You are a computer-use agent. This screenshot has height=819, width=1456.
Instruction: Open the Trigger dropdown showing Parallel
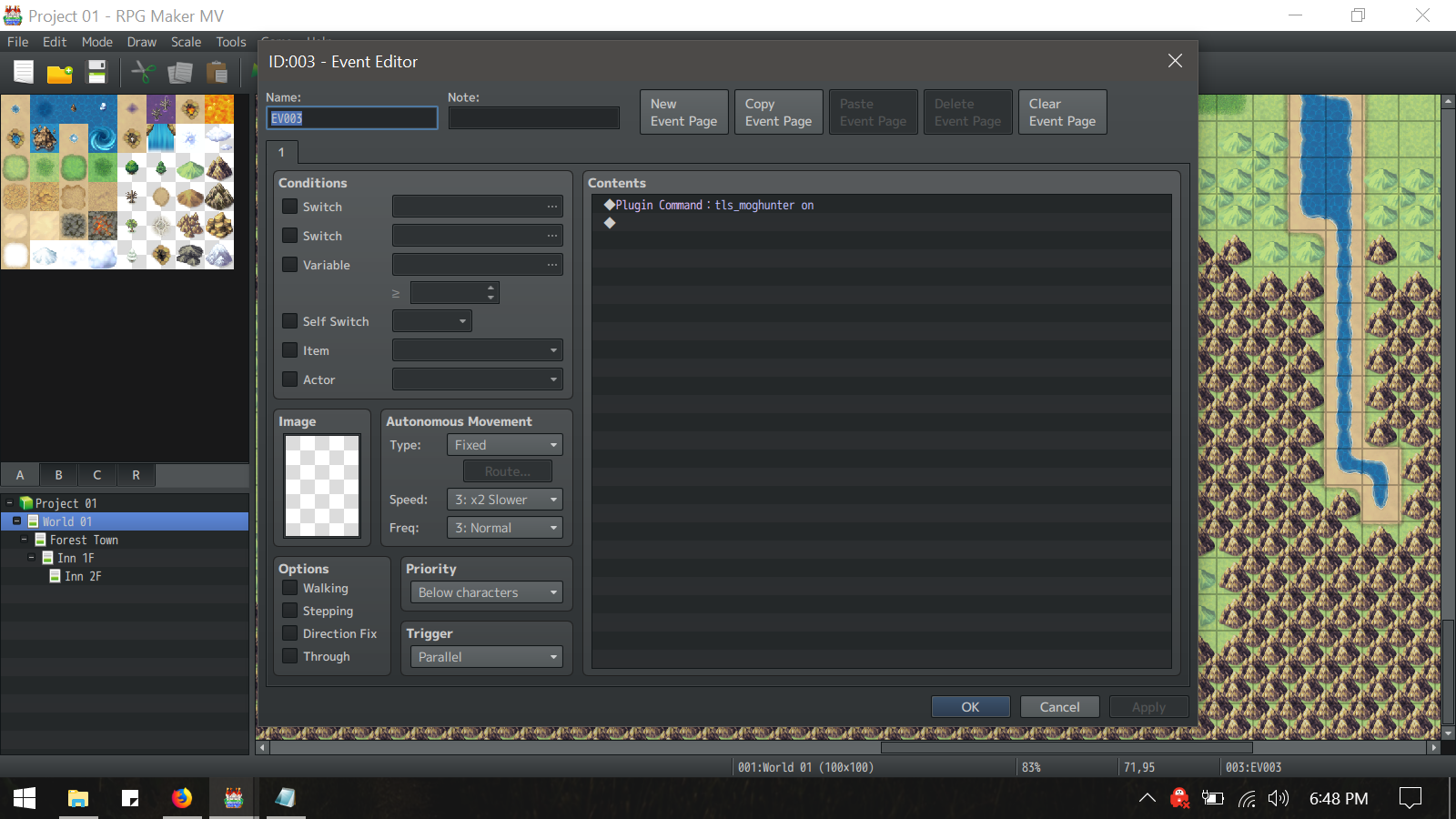pos(487,657)
